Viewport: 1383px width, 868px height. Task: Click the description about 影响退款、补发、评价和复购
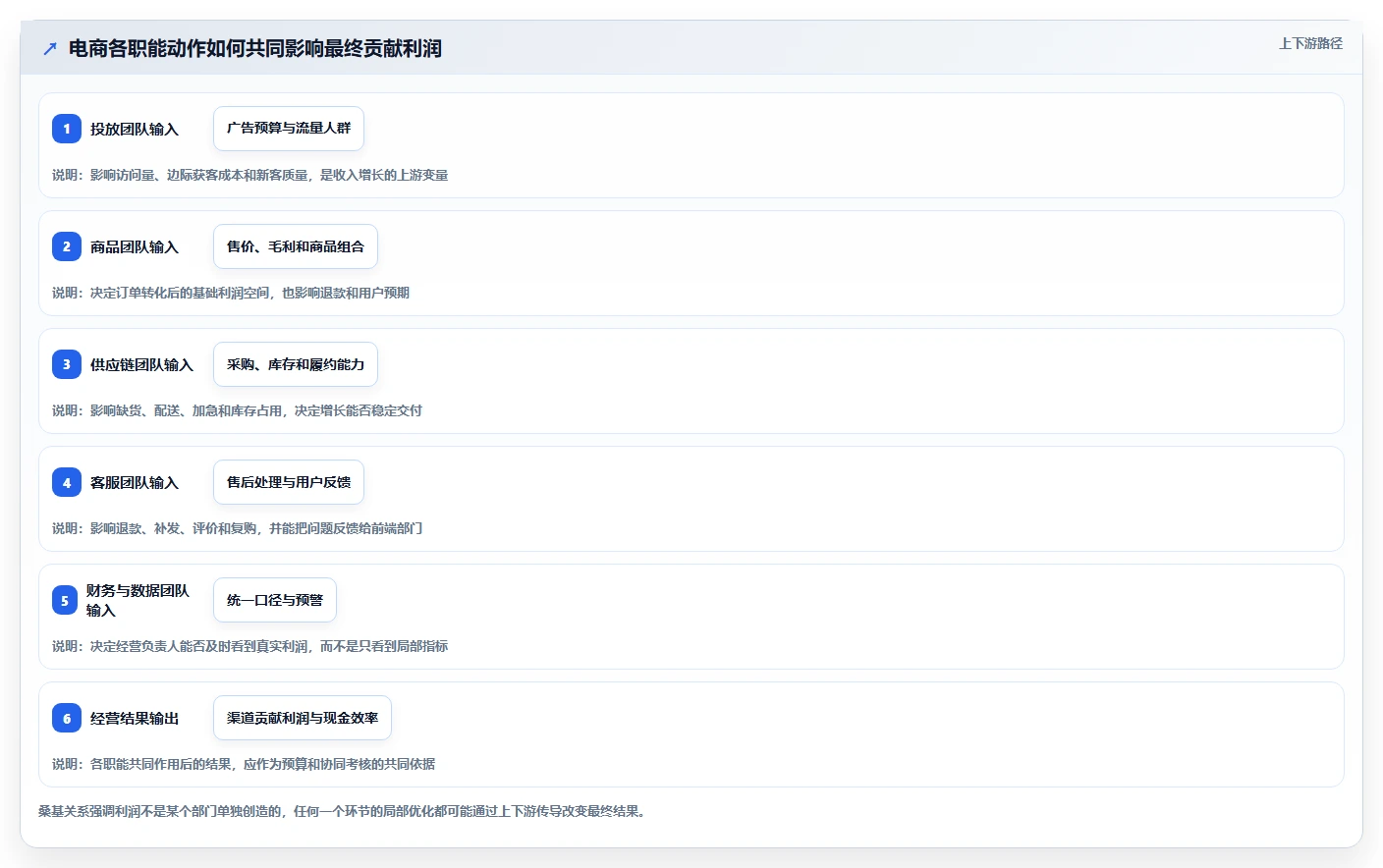click(238, 528)
